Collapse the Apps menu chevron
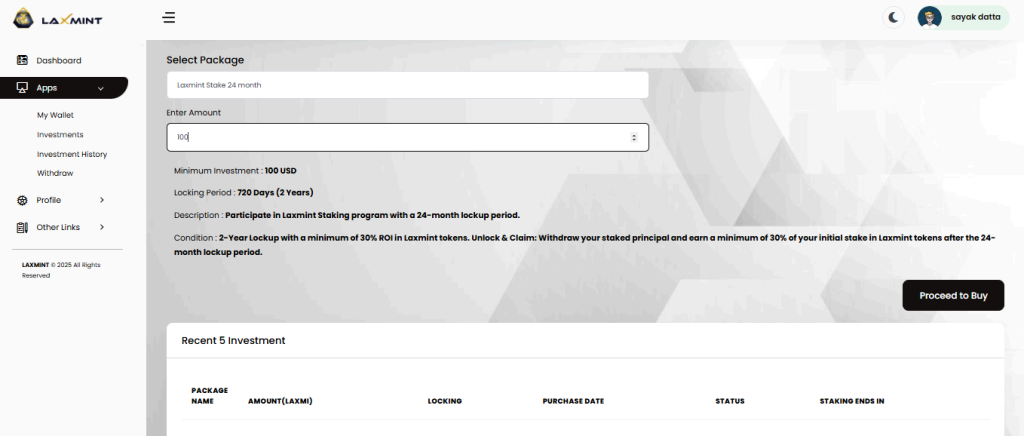The height and width of the screenshot is (436, 1024). tap(102, 88)
